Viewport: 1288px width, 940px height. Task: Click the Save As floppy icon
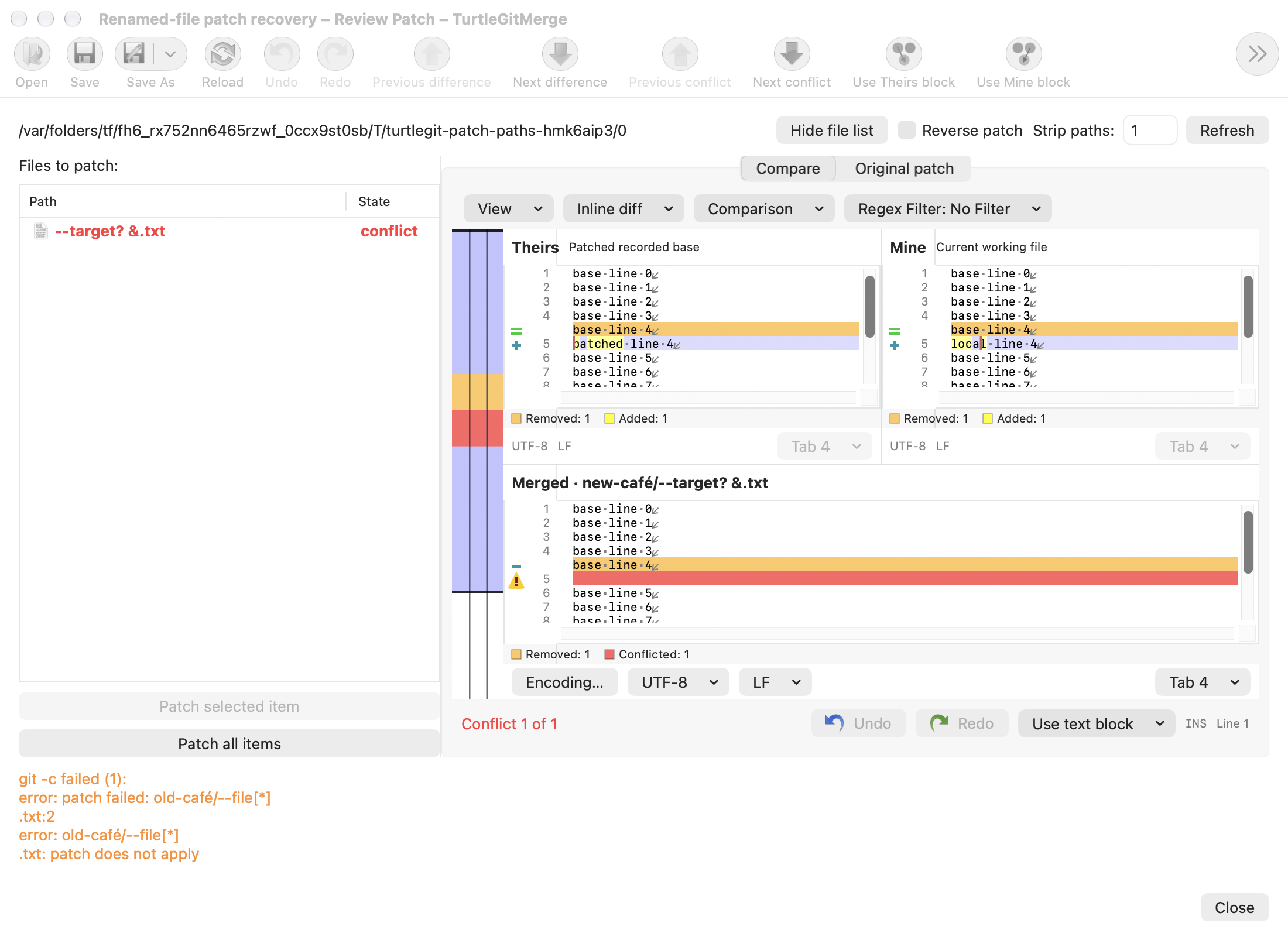(x=135, y=54)
